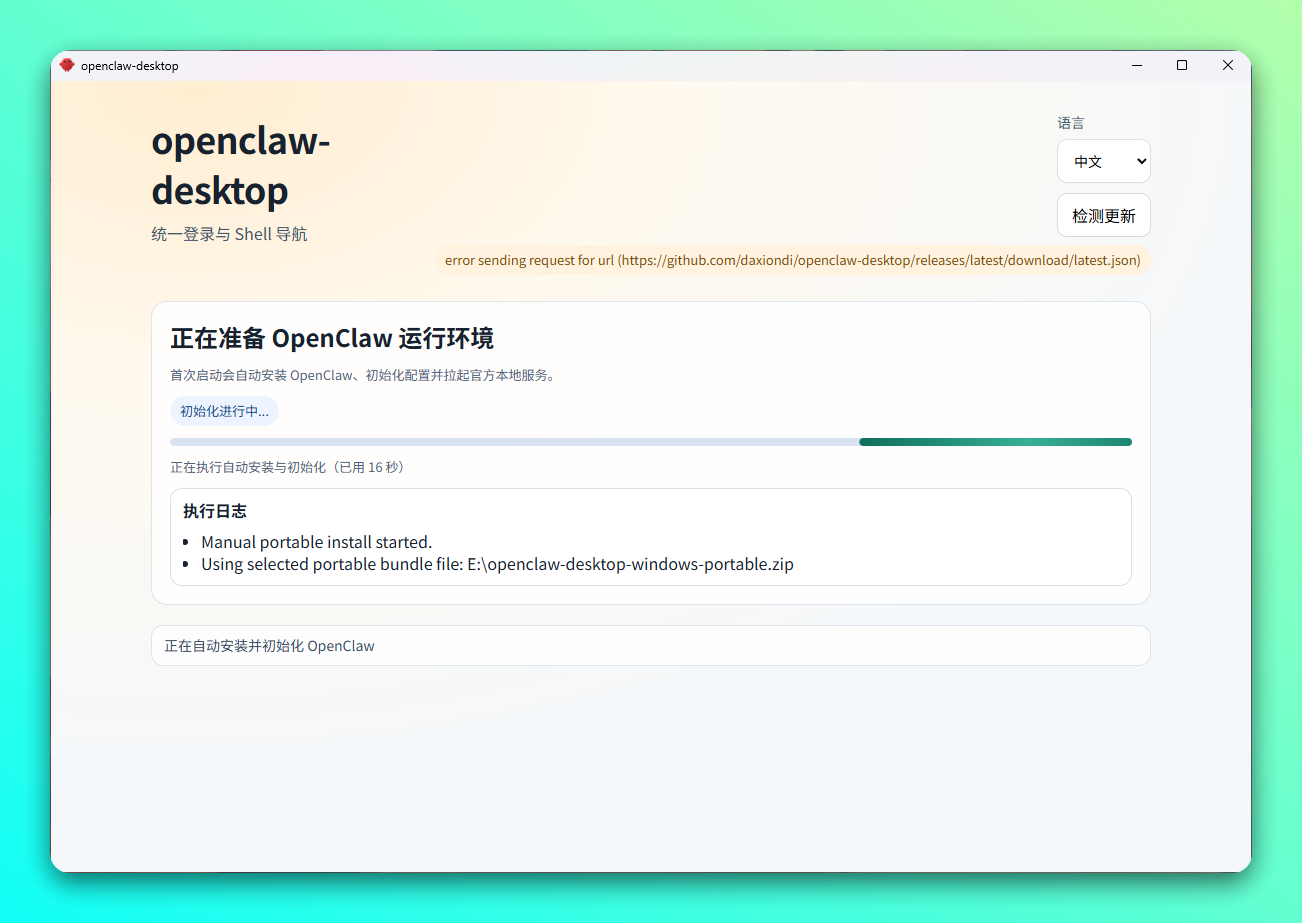Click the chevron arrow on the language selector
The height and width of the screenshot is (923, 1302).
[x=1141, y=161]
